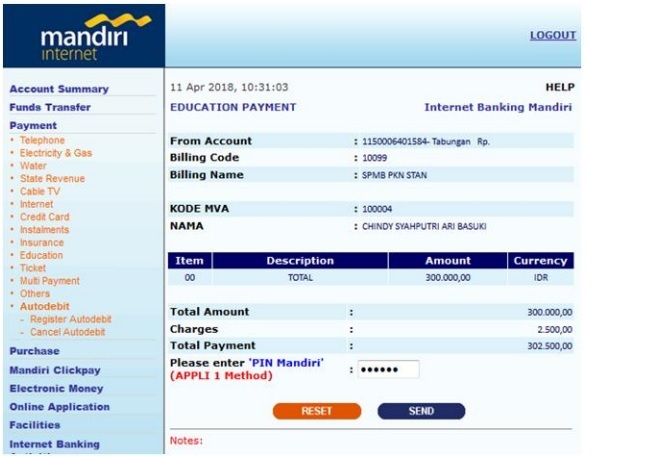Open the Facilities menu
This screenshot has height=456, width=661.
[x=35, y=425]
